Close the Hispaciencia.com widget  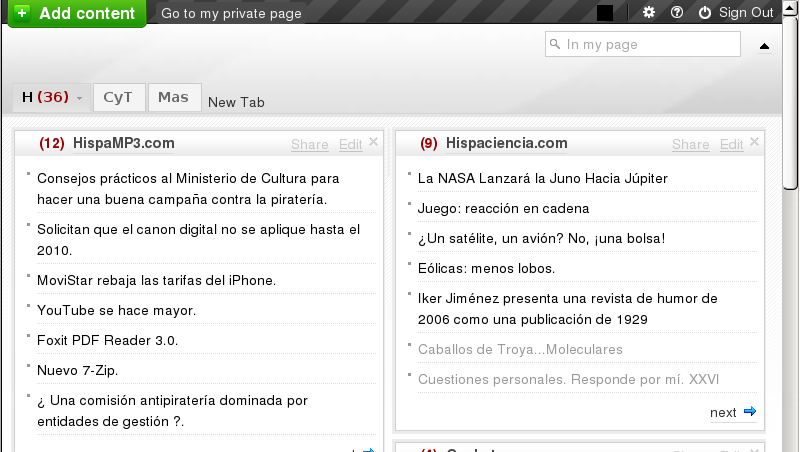(754, 142)
